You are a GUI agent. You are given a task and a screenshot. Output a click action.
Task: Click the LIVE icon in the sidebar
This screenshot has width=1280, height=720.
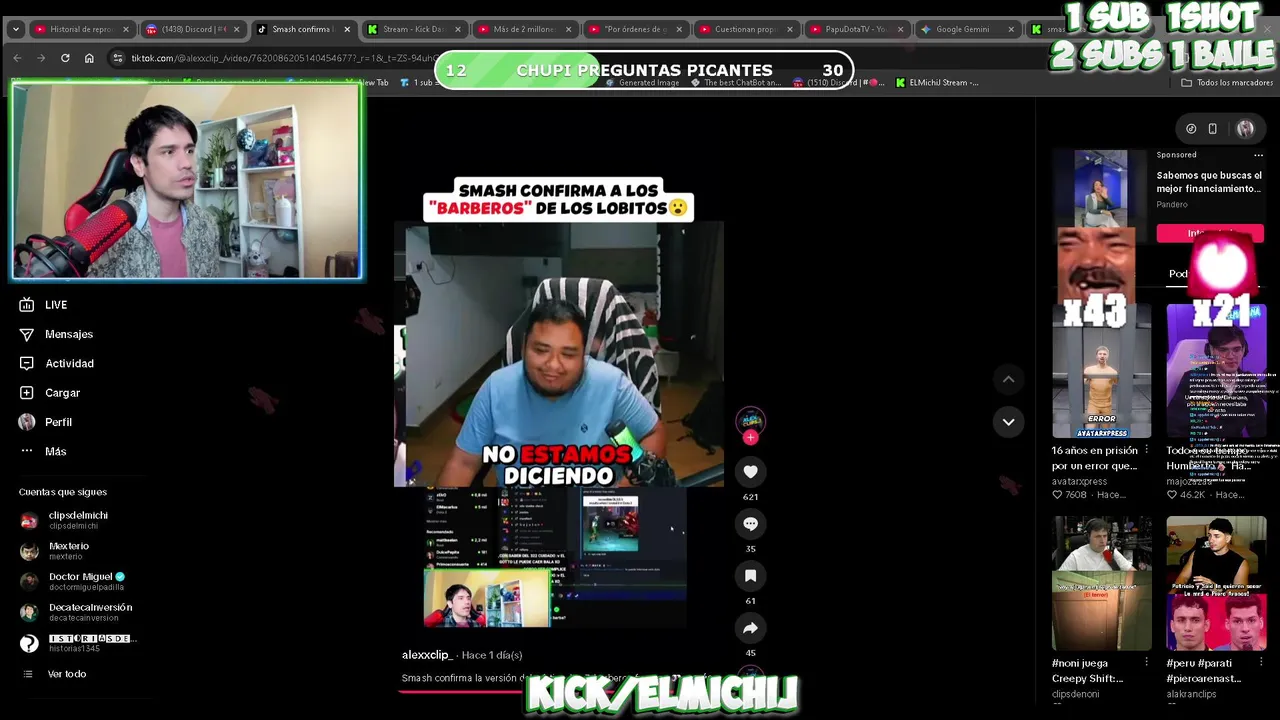click(x=27, y=305)
